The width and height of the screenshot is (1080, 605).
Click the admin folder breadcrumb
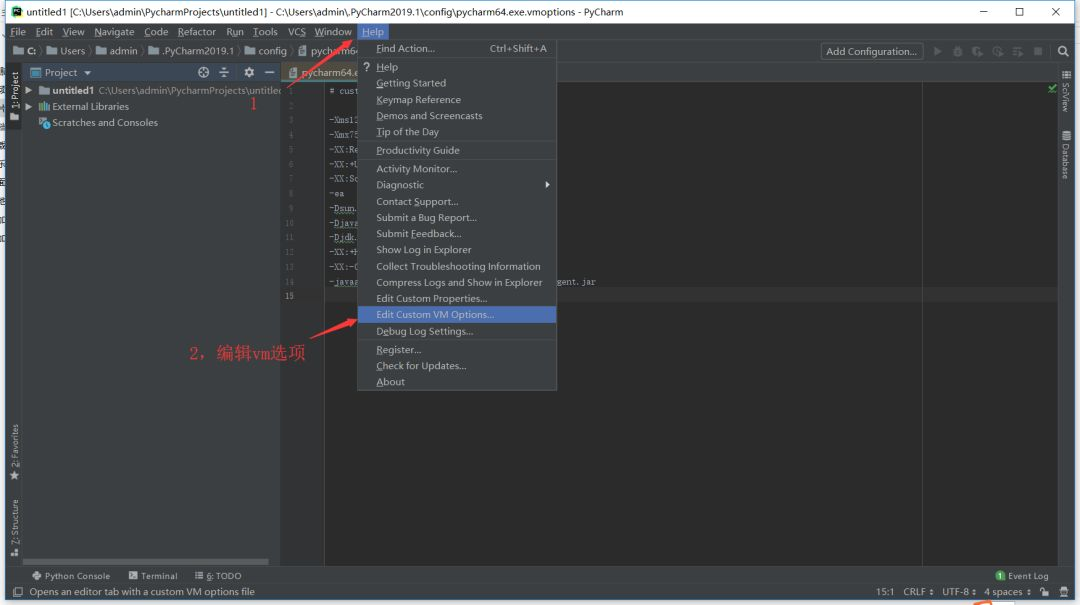(x=117, y=51)
